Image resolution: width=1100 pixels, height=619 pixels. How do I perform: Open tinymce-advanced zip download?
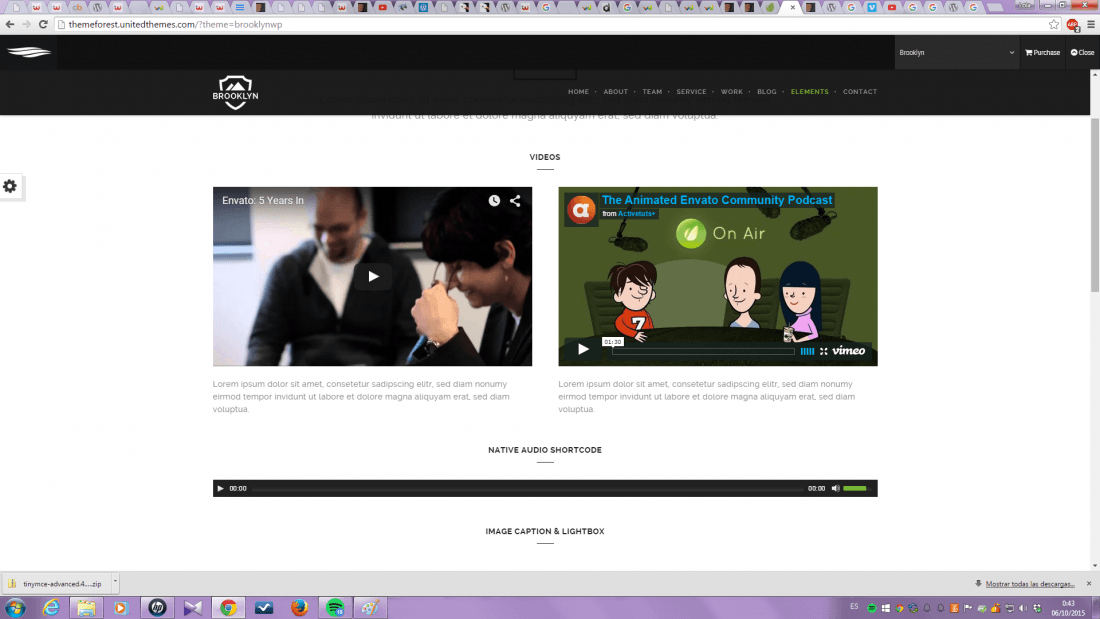[x=56, y=583]
